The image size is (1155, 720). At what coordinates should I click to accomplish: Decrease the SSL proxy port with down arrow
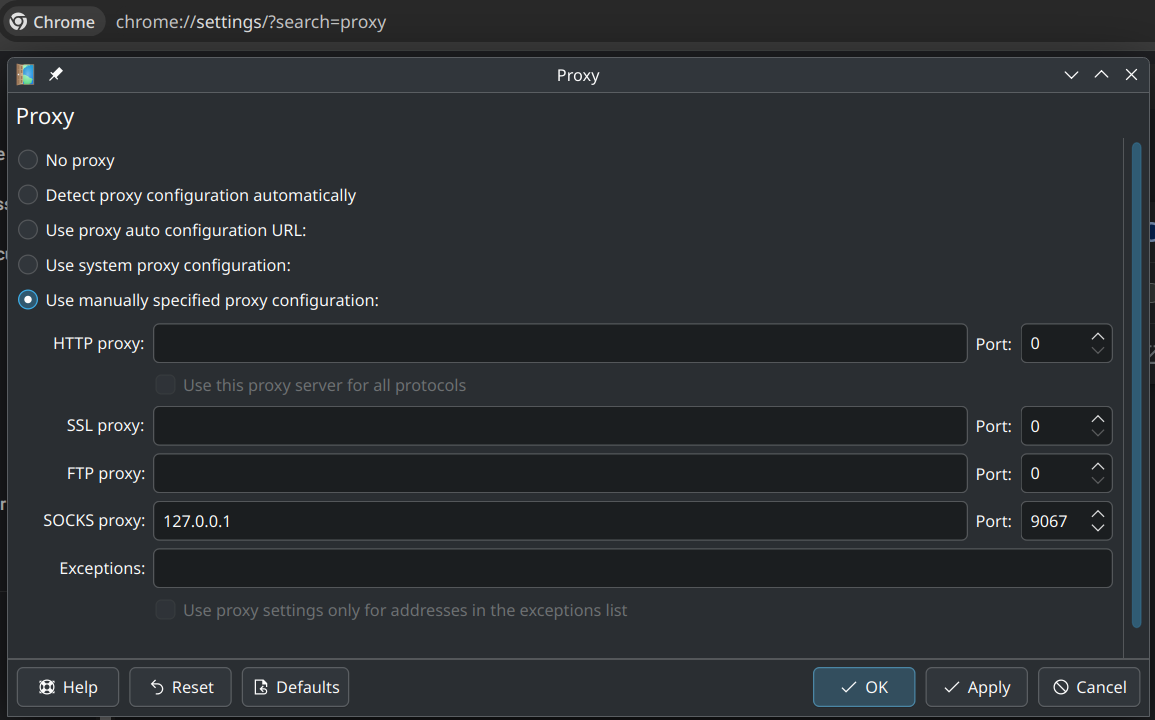1098,434
